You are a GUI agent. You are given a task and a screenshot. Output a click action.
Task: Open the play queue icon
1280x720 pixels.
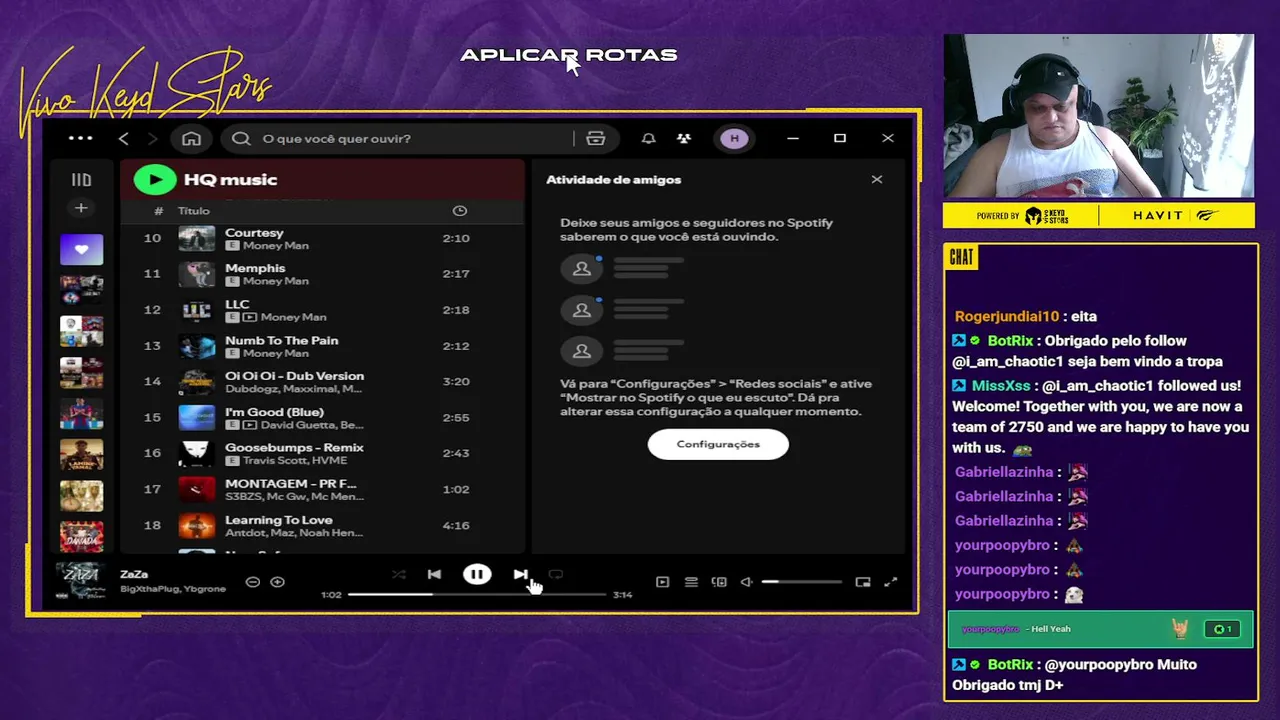point(691,582)
